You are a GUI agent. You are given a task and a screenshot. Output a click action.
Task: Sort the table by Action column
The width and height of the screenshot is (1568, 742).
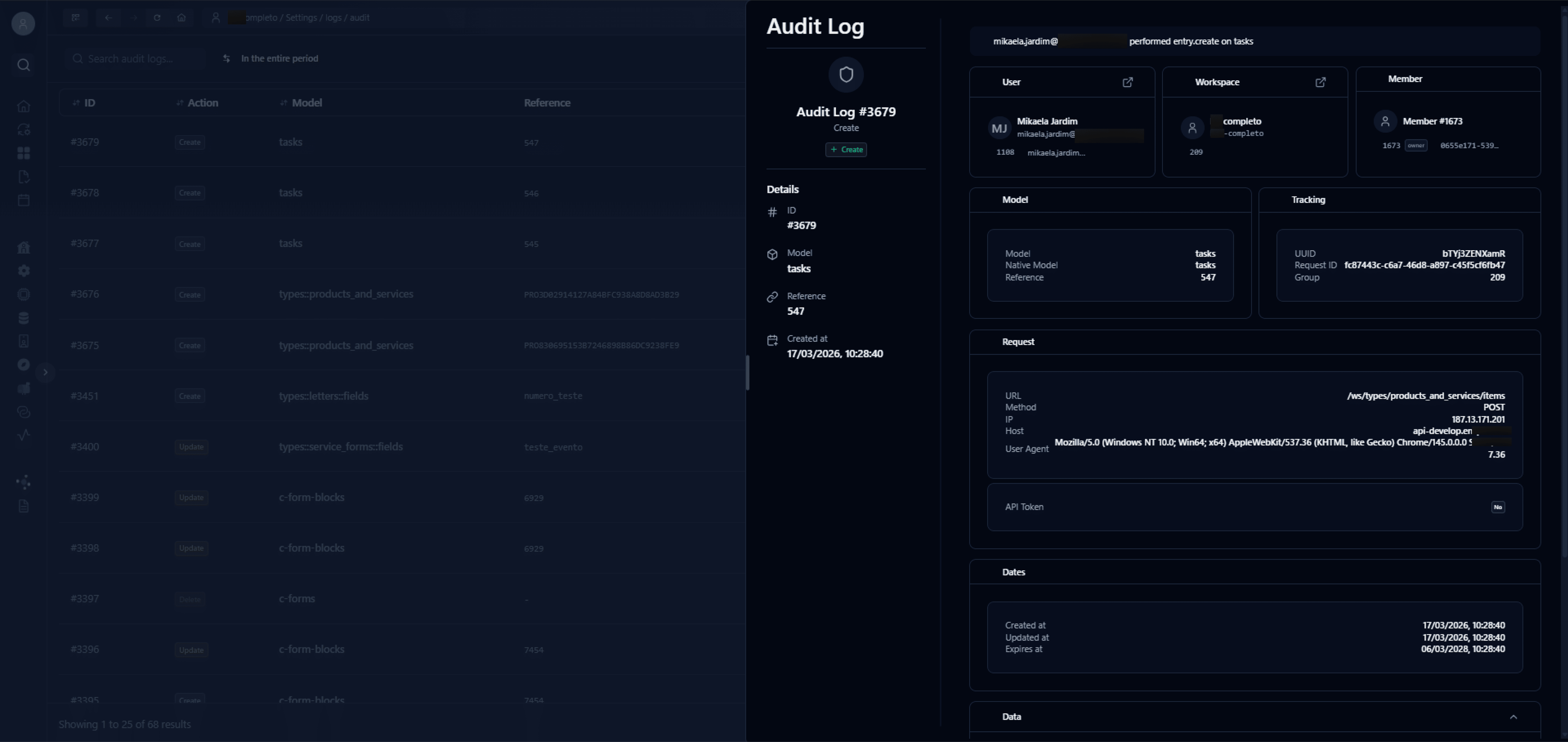pyautogui.click(x=197, y=103)
